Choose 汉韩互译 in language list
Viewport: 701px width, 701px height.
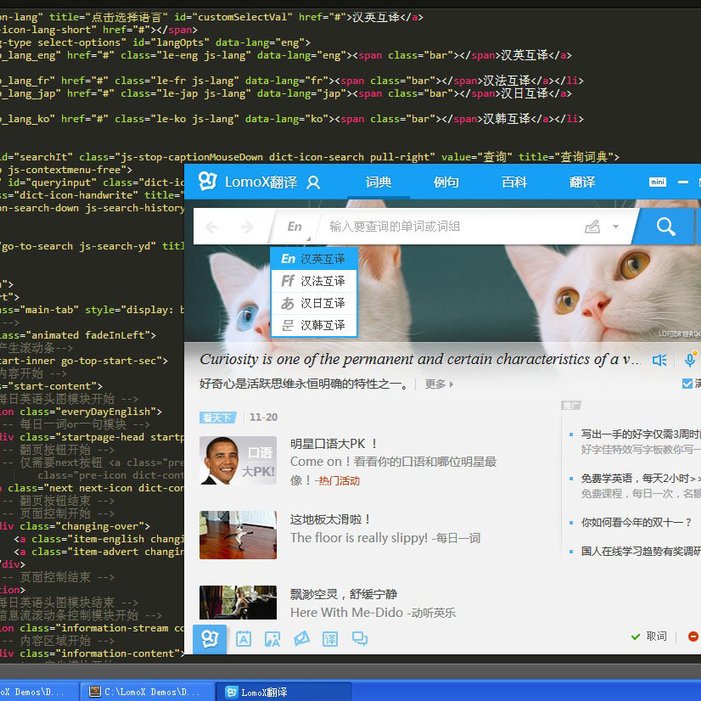[x=313, y=325]
